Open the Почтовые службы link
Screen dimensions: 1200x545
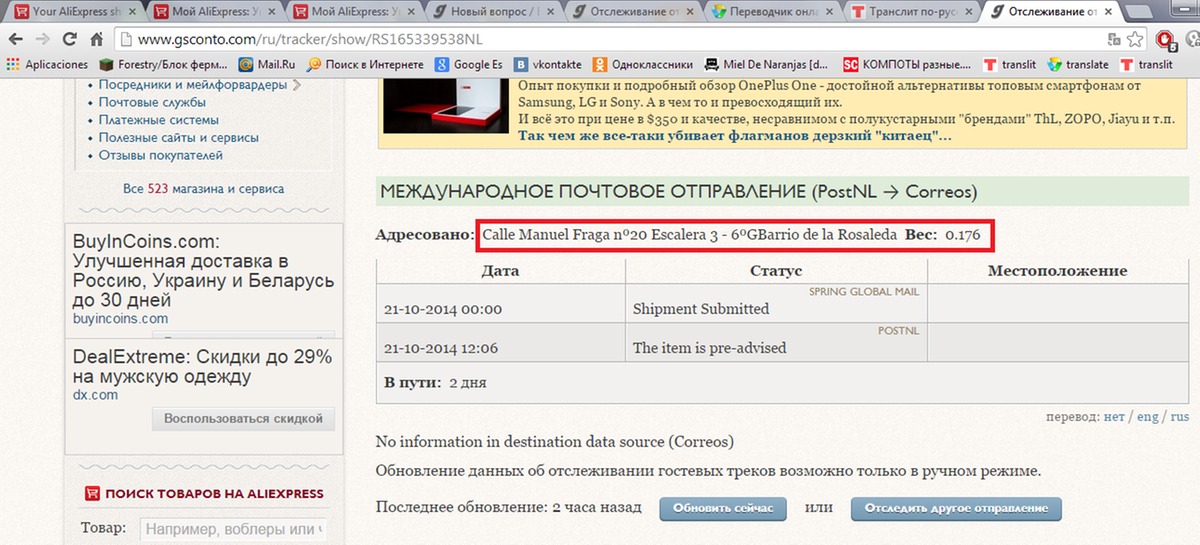(152, 102)
